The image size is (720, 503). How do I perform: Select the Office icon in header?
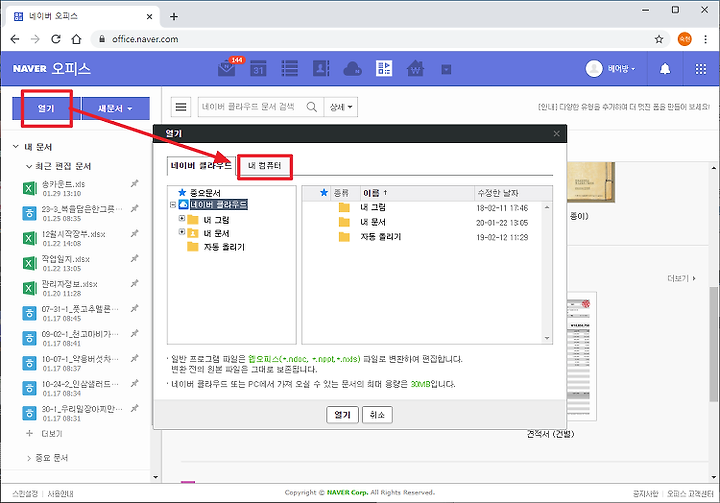click(384, 69)
